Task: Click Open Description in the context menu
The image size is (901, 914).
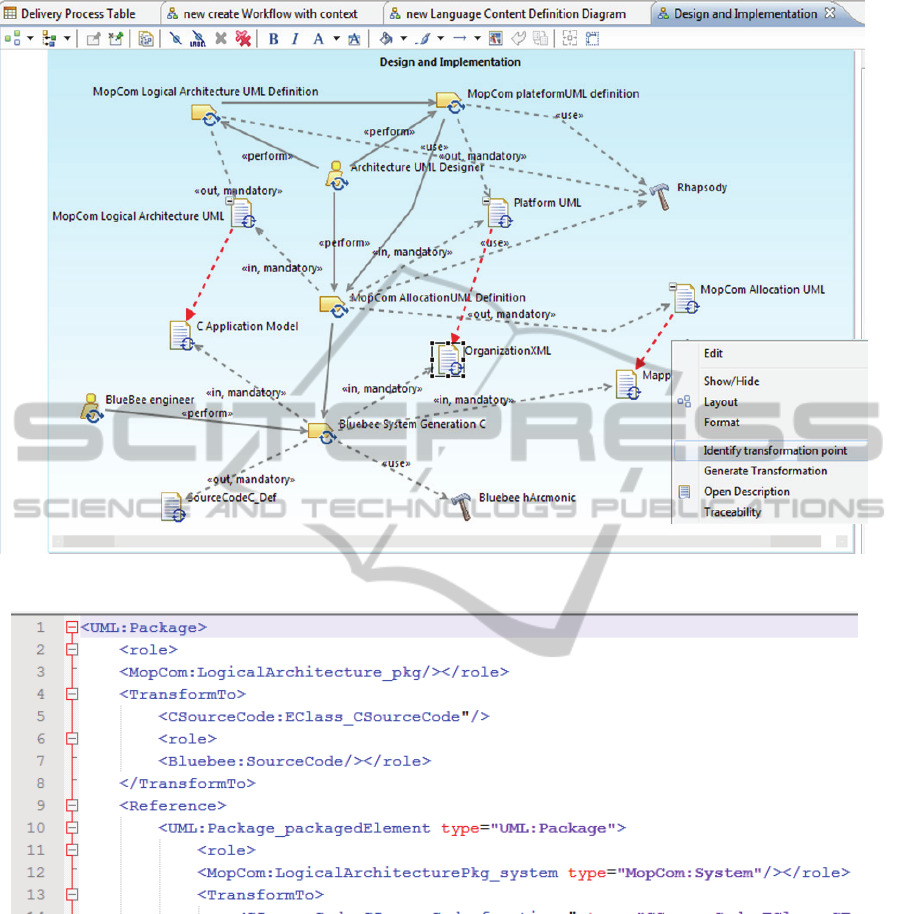Action: pos(746,492)
